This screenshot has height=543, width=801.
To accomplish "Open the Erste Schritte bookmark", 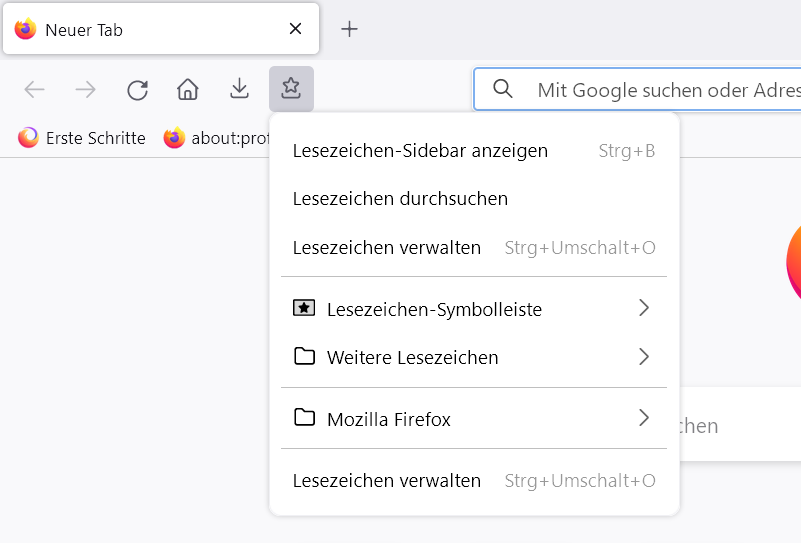I will [82, 138].
